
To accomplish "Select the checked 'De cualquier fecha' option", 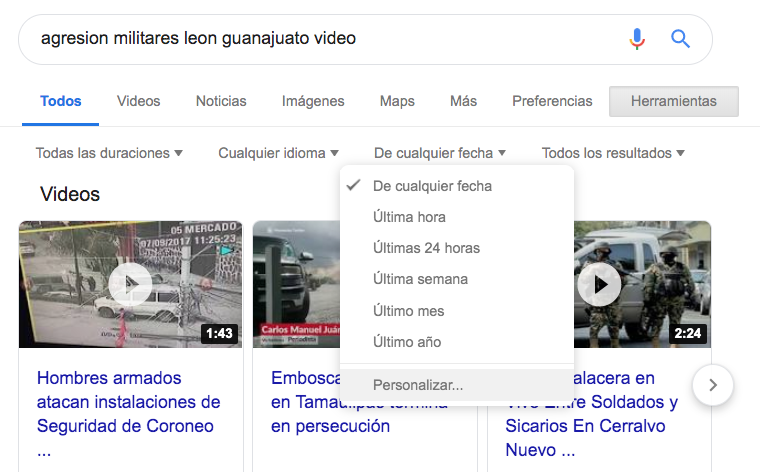I will (432, 186).
